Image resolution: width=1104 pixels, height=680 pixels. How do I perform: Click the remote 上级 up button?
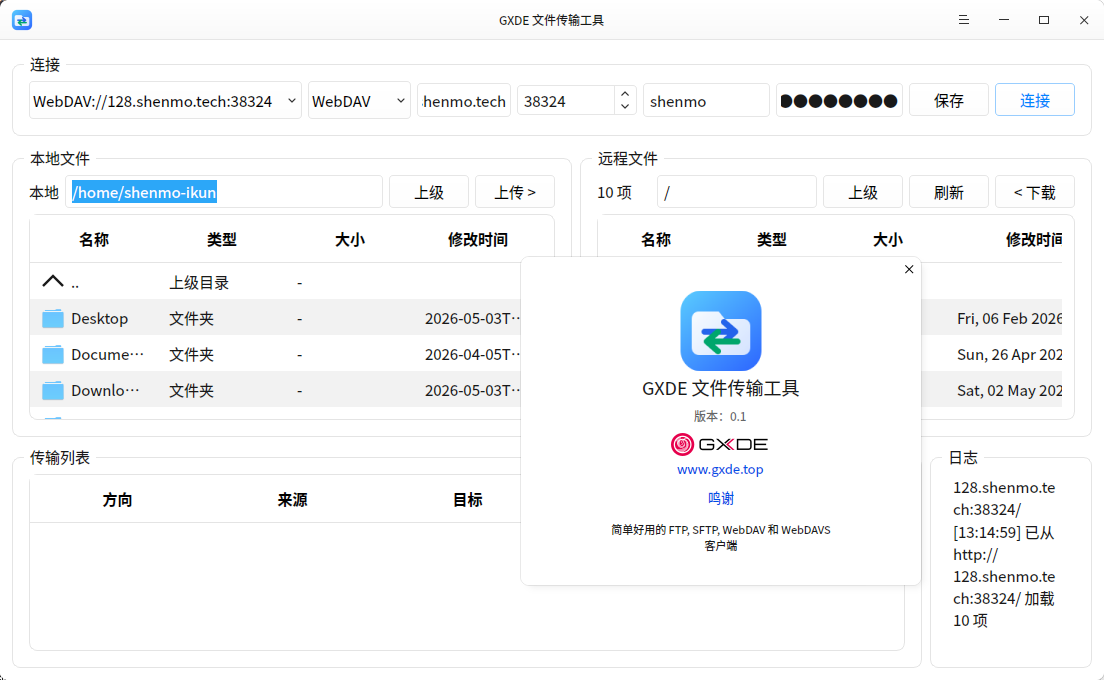(863, 192)
